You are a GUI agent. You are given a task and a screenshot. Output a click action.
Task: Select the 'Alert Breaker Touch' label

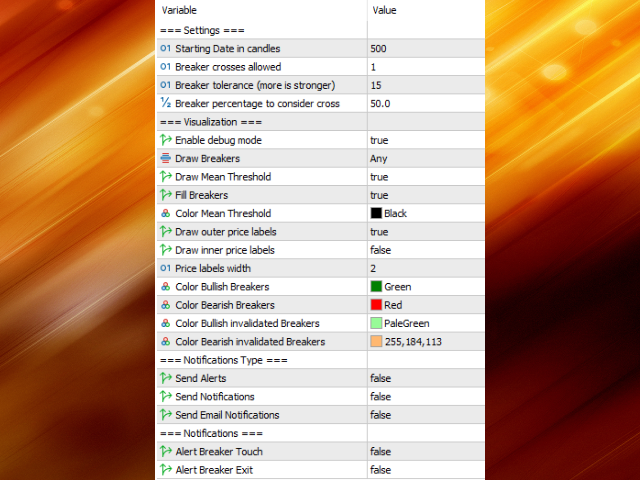point(219,451)
